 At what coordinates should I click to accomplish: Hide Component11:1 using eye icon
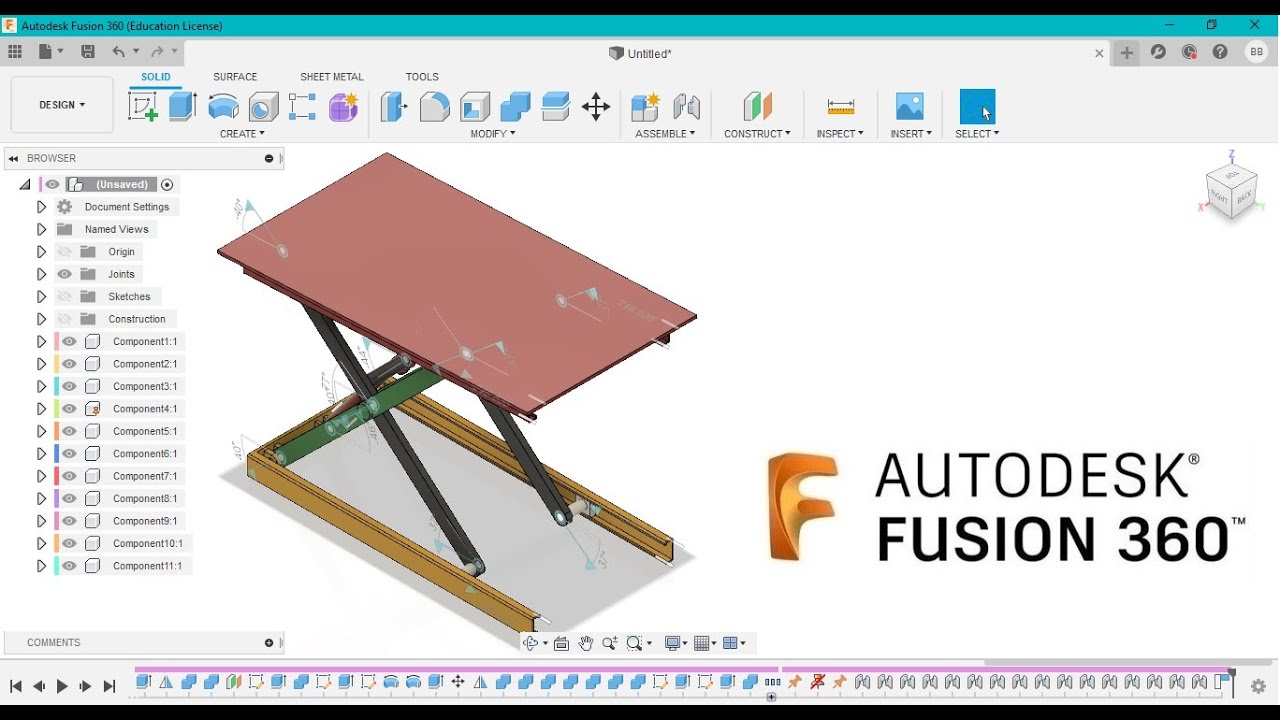click(x=69, y=566)
